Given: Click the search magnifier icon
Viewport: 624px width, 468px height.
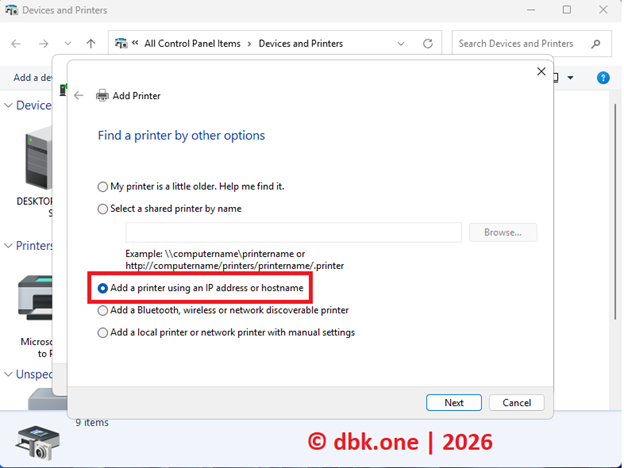Looking at the screenshot, I should pyautogui.click(x=595, y=44).
